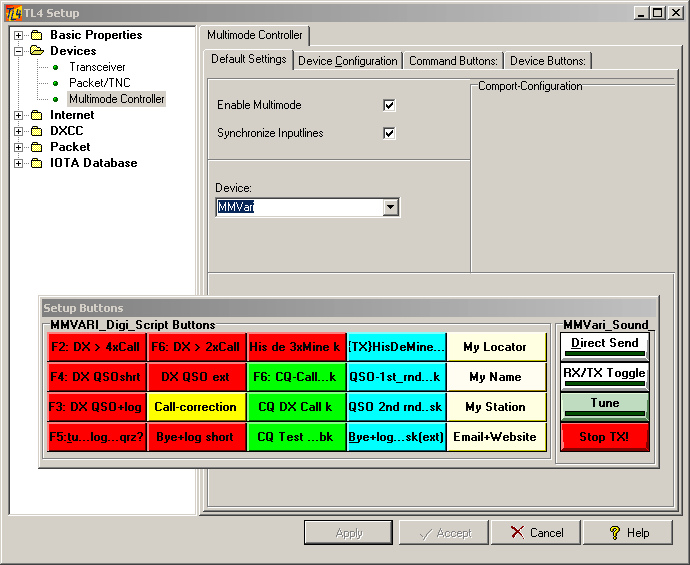
Task: Click the My Locator button
Action: [496, 347]
